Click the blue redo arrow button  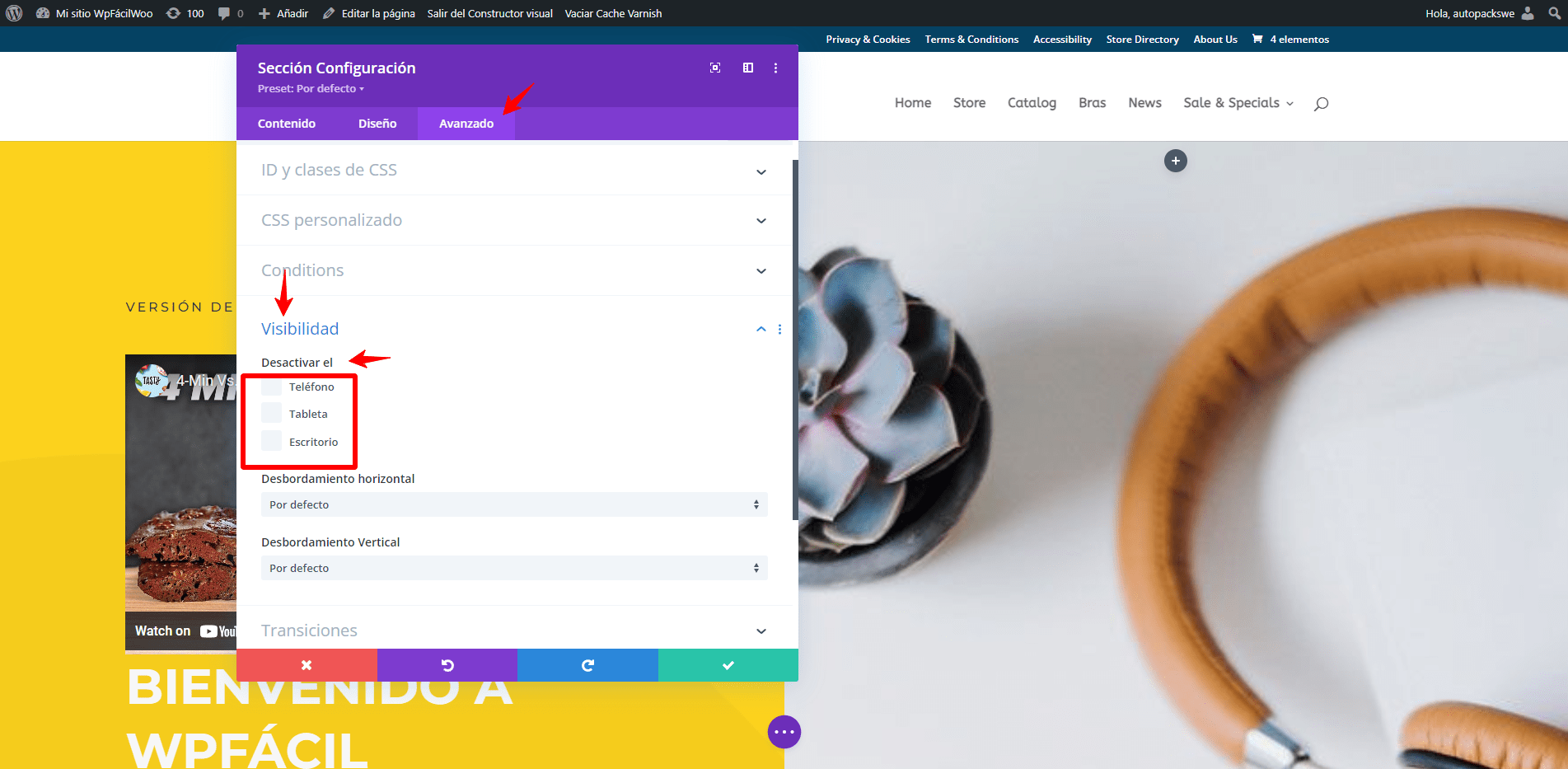pos(587,665)
